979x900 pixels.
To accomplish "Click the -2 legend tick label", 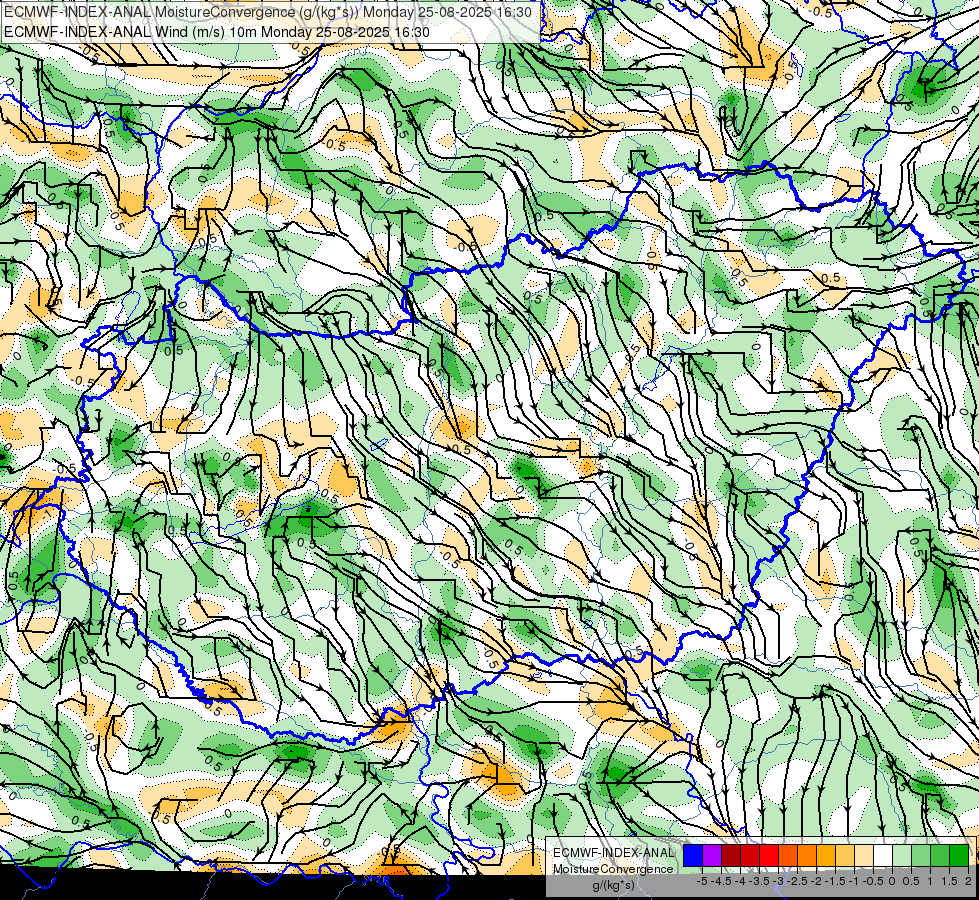I will pos(817,881).
